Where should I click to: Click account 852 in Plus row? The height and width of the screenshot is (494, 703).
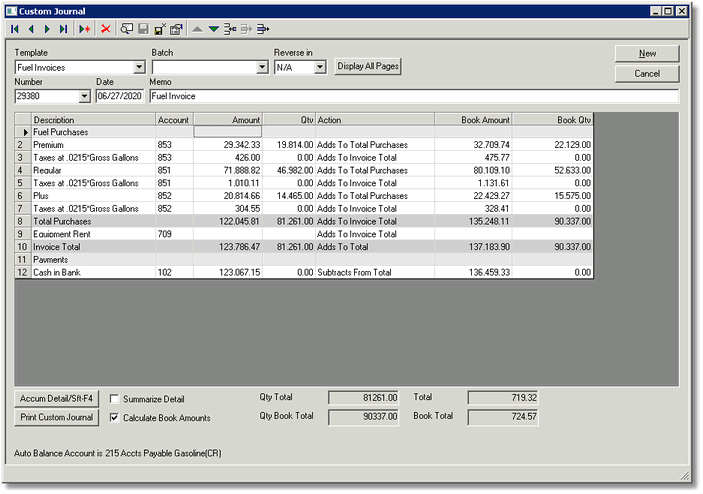[x=174, y=196]
